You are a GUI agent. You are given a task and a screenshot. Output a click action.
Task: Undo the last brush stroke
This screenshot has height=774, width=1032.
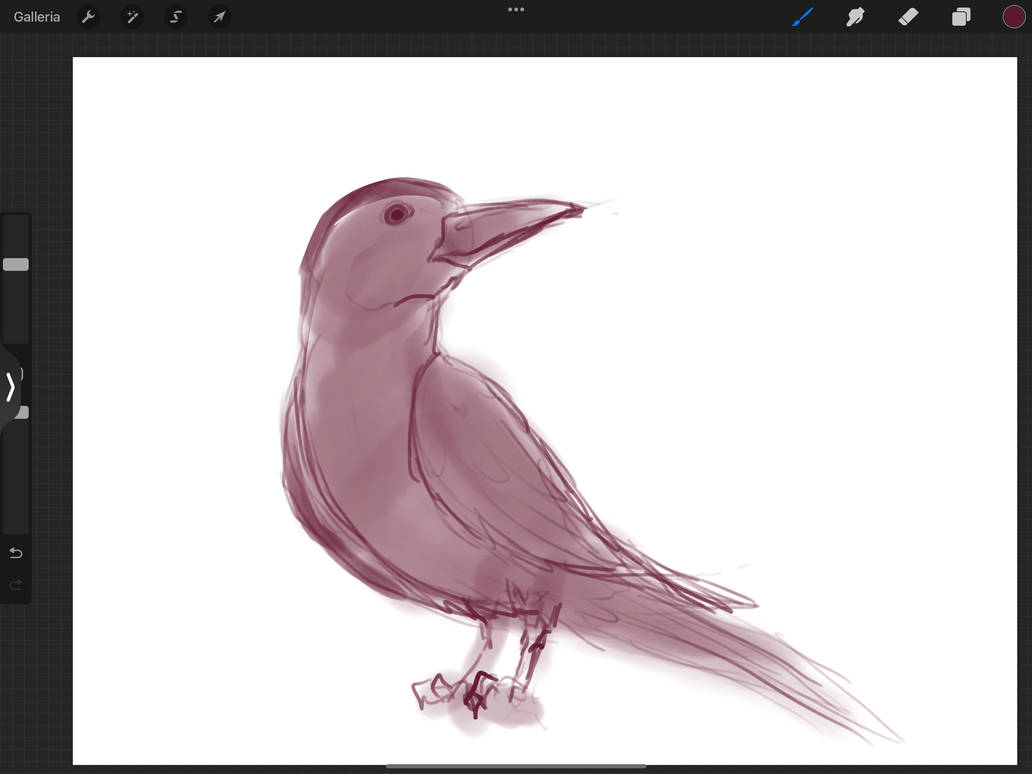click(x=16, y=552)
